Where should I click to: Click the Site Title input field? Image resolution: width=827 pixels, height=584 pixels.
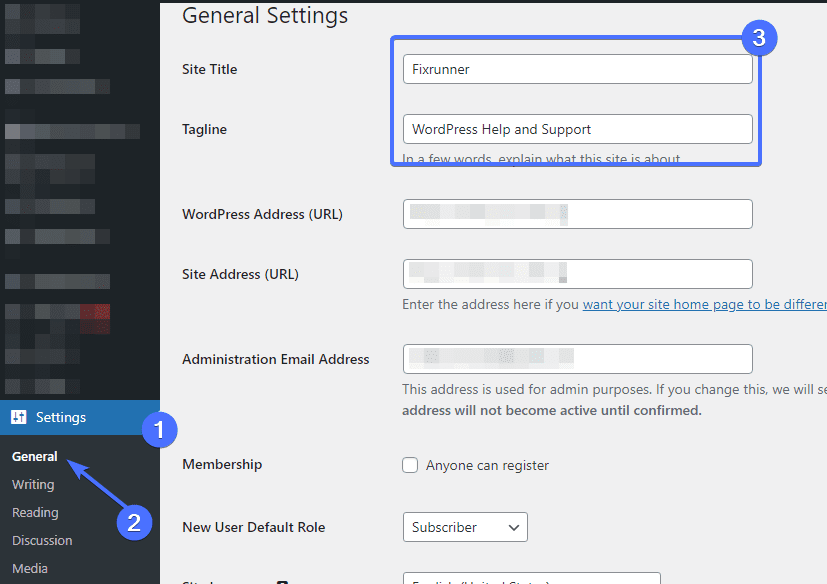click(x=578, y=69)
